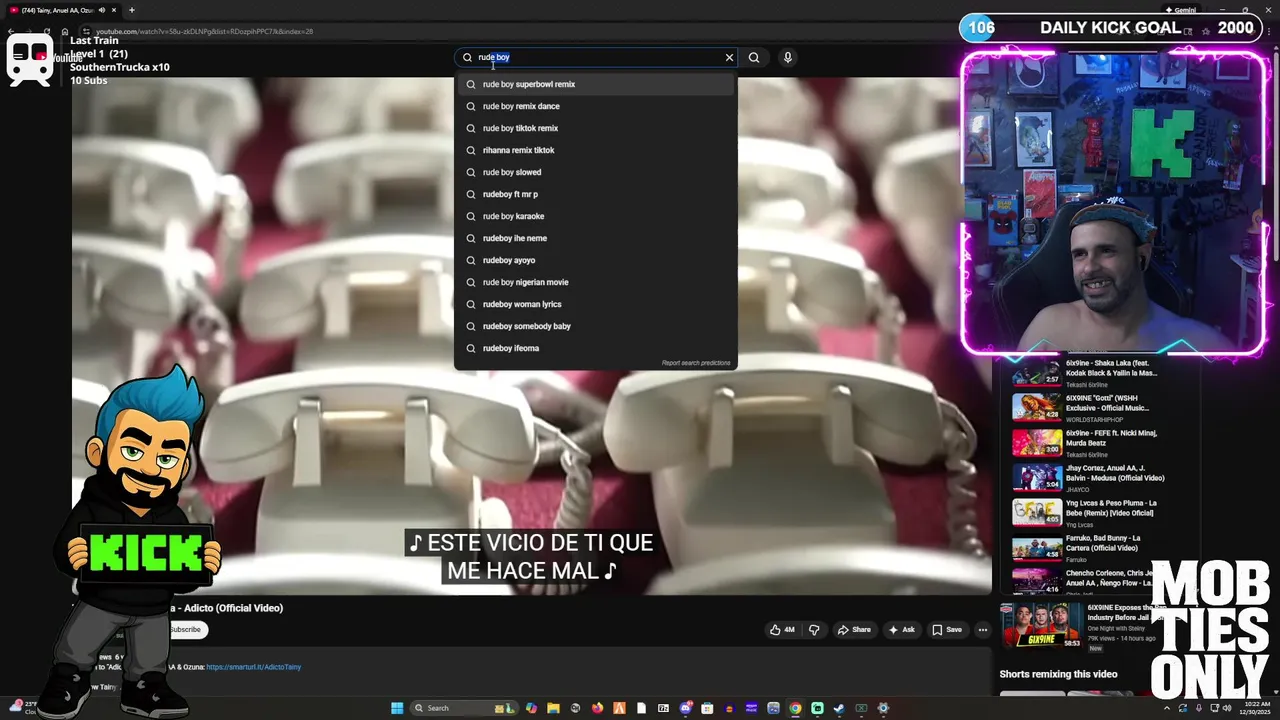Choose suggestion 'rihanna remix tiktok'
The width and height of the screenshot is (1280, 720).
pyautogui.click(x=596, y=150)
